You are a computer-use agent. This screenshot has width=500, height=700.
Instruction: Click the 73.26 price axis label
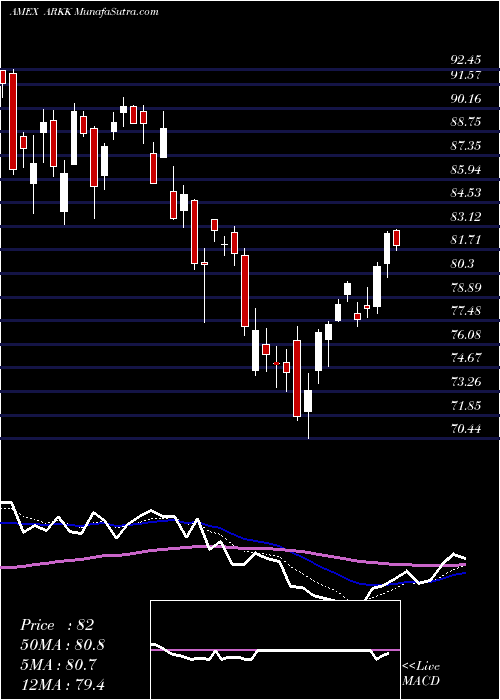[466, 382]
